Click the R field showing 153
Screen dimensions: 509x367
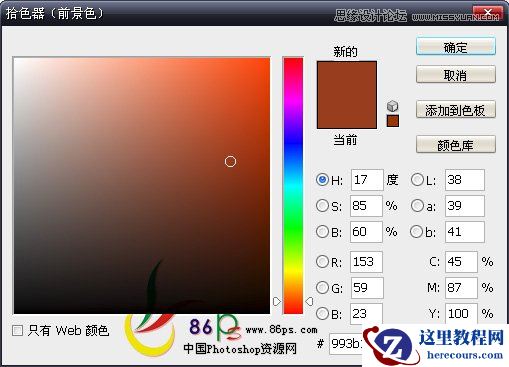(366, 262)
